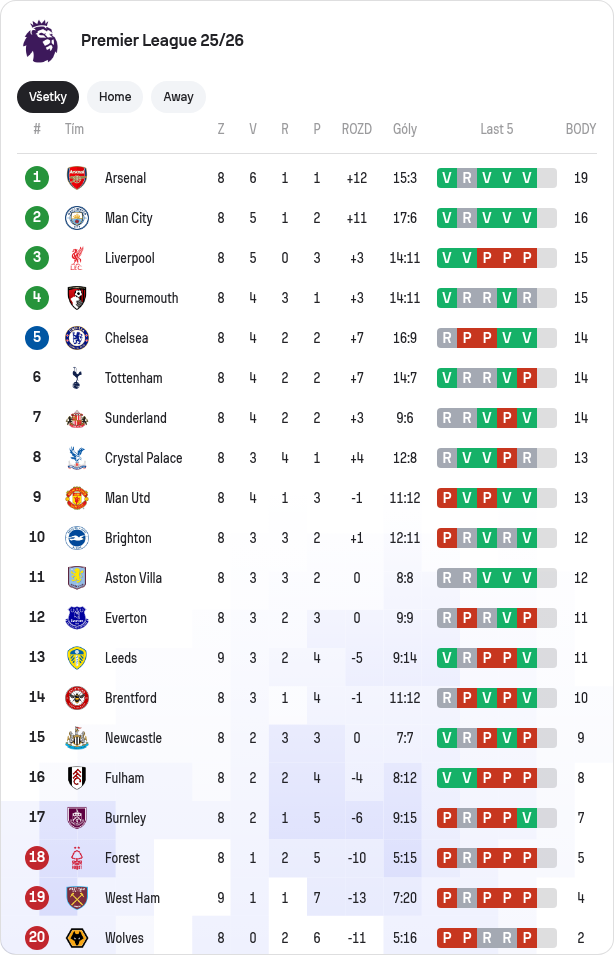The height and width of the screenshot is (955, 614).
Task: Click the Premier League lion logo
Action: 41,41
